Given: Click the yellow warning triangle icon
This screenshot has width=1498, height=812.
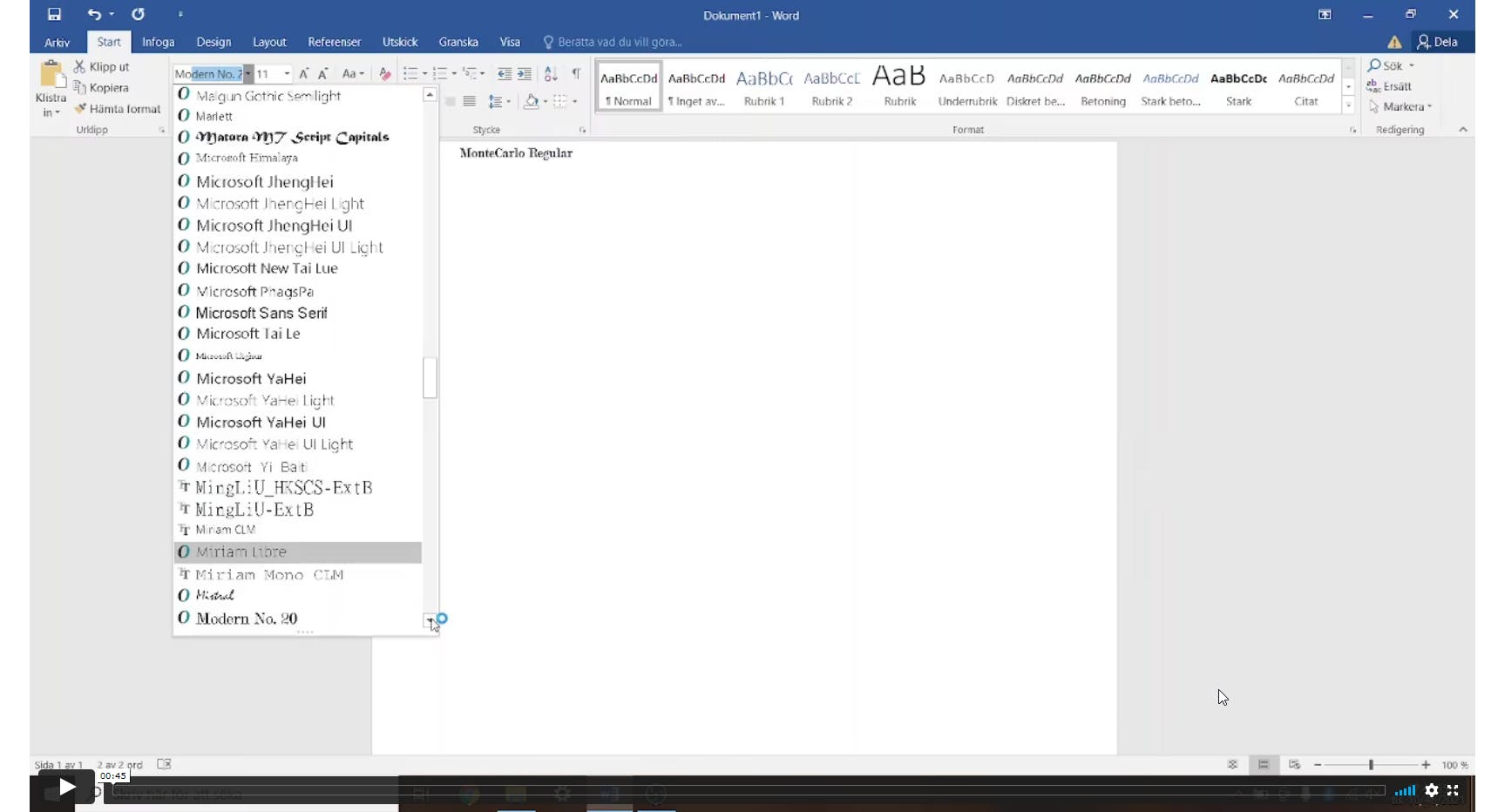Looking at the screenshot, I should 1394,42.
